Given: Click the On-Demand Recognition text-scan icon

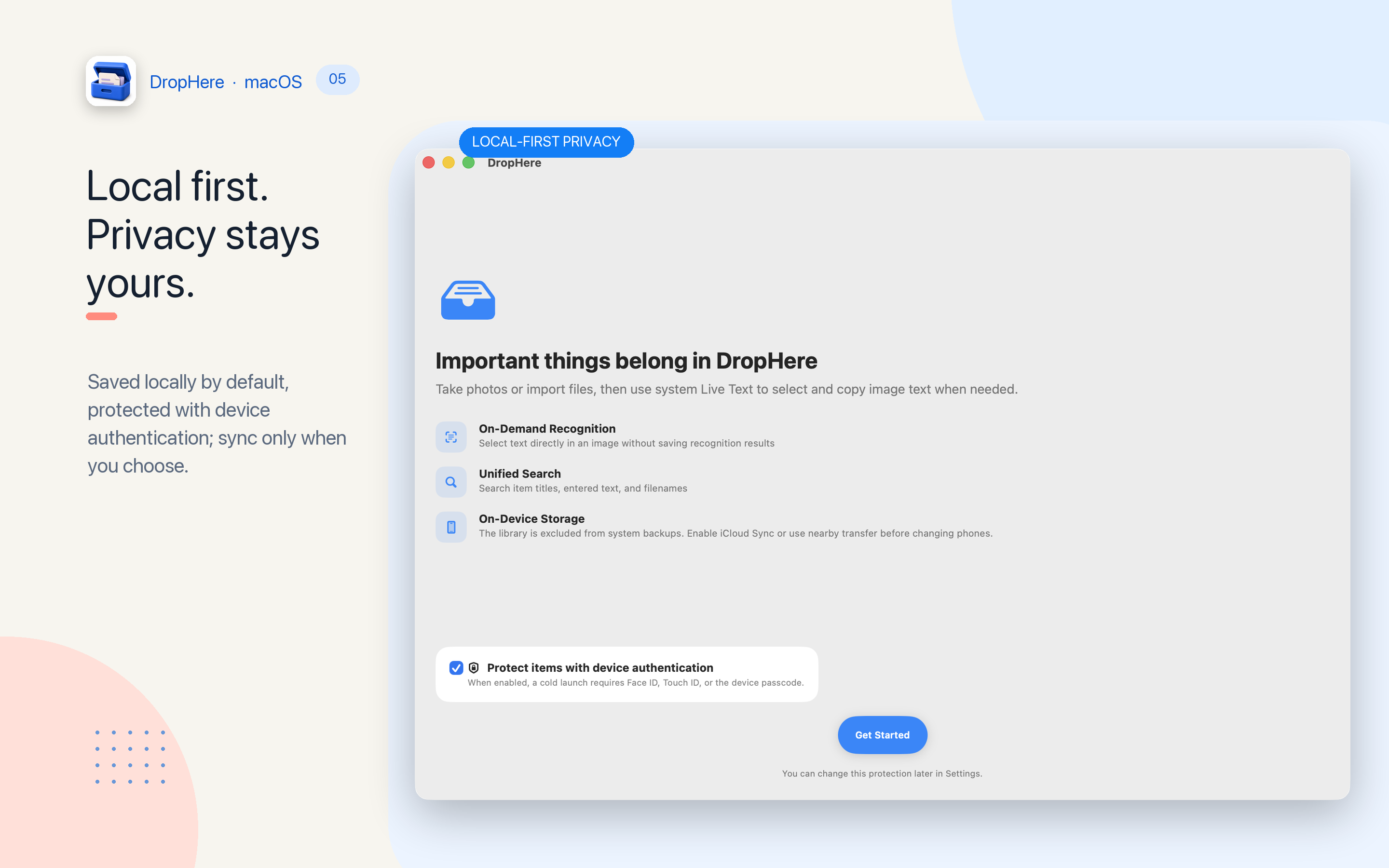Looking at the screenshot, I should coord(451,437).
